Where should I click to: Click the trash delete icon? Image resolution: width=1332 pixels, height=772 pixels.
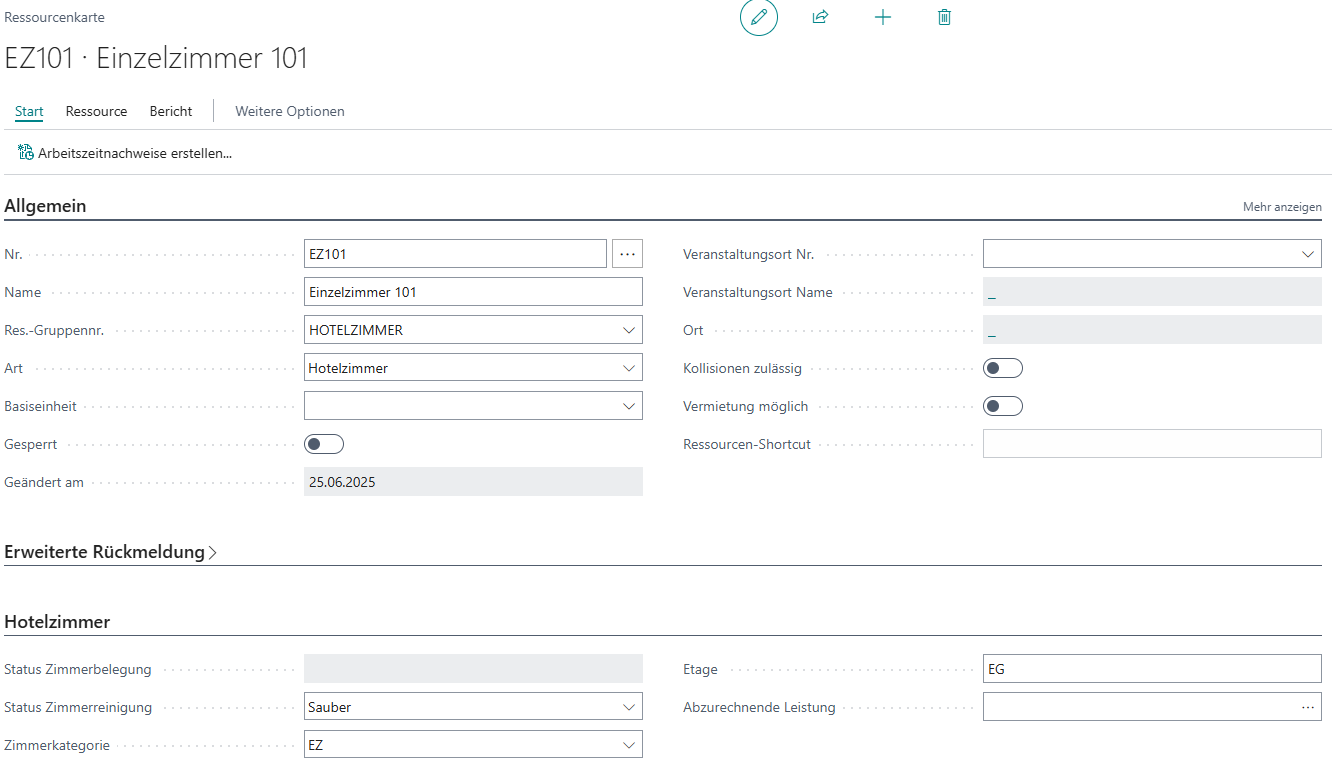pyautogui.click(x=944, y=18)
